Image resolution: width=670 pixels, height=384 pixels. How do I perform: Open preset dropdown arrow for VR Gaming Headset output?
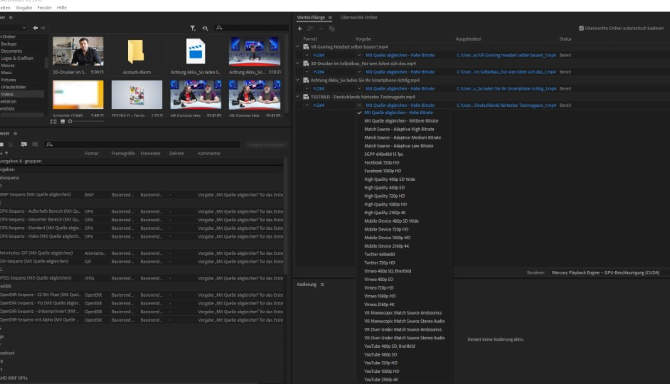[x=359, y=55]
